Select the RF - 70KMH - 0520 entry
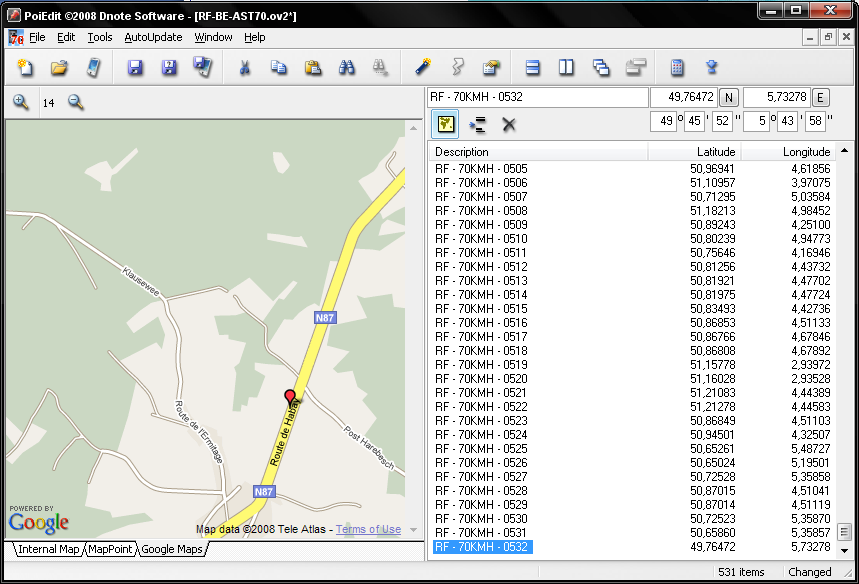Screen dimensions: 859x584 pyautogui.click(x=481, y=379)
